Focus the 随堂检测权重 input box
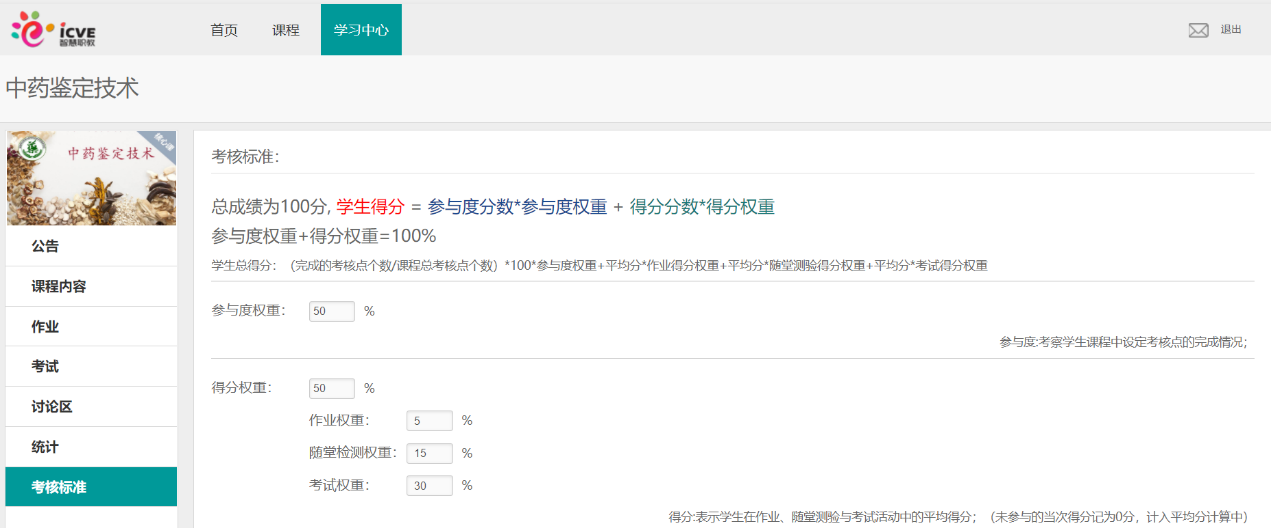This screenshot has height=528, width=1271. (429, 453)
